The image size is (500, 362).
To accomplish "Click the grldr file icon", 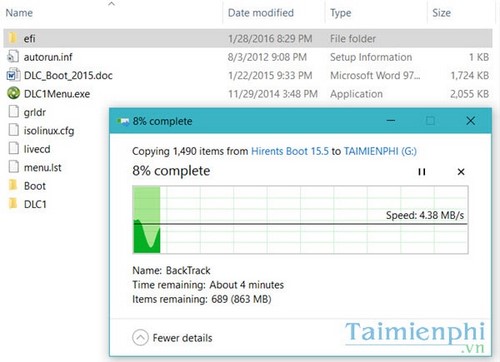I will [13, 111].
